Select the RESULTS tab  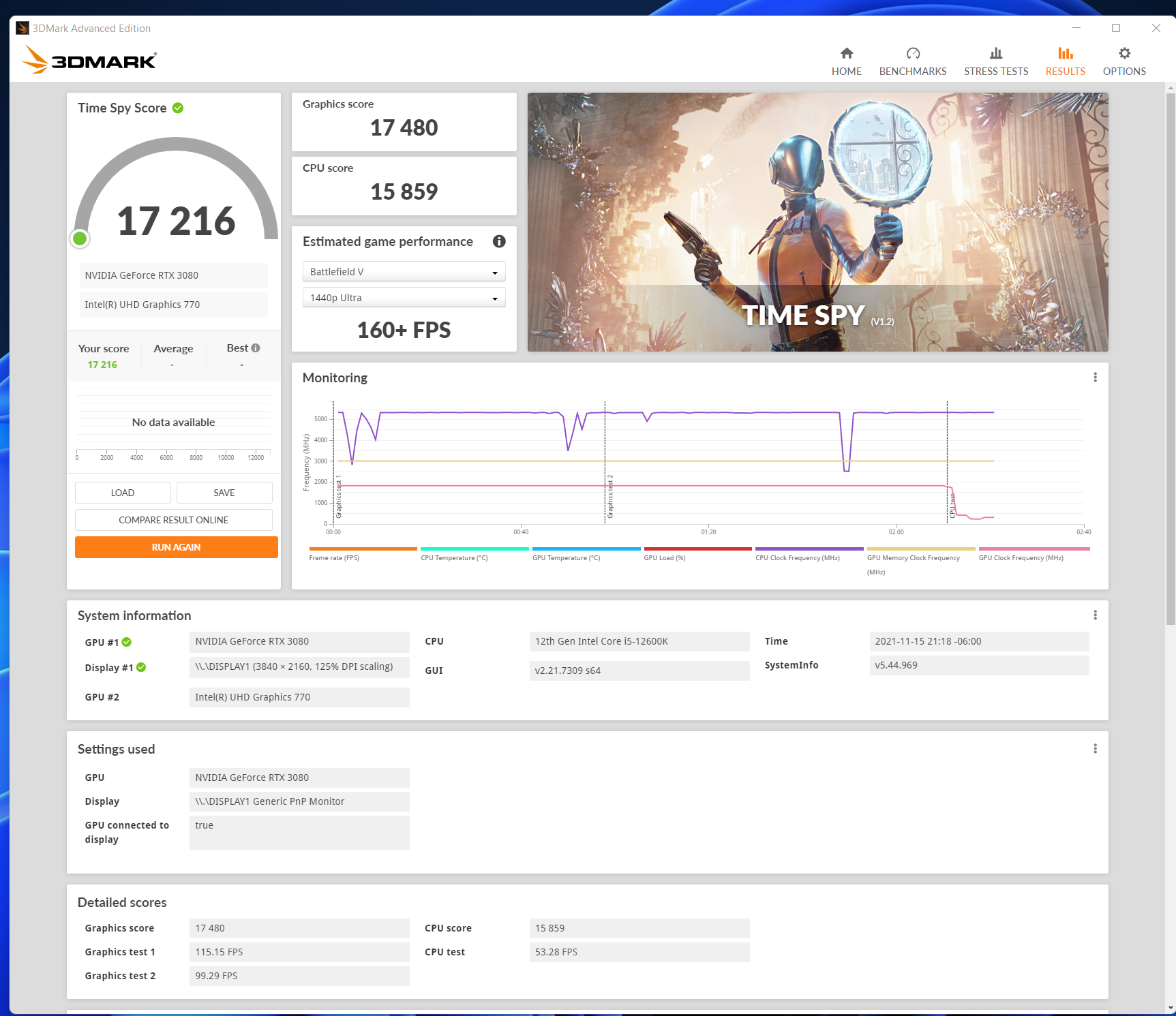[x=1065, y=61]
